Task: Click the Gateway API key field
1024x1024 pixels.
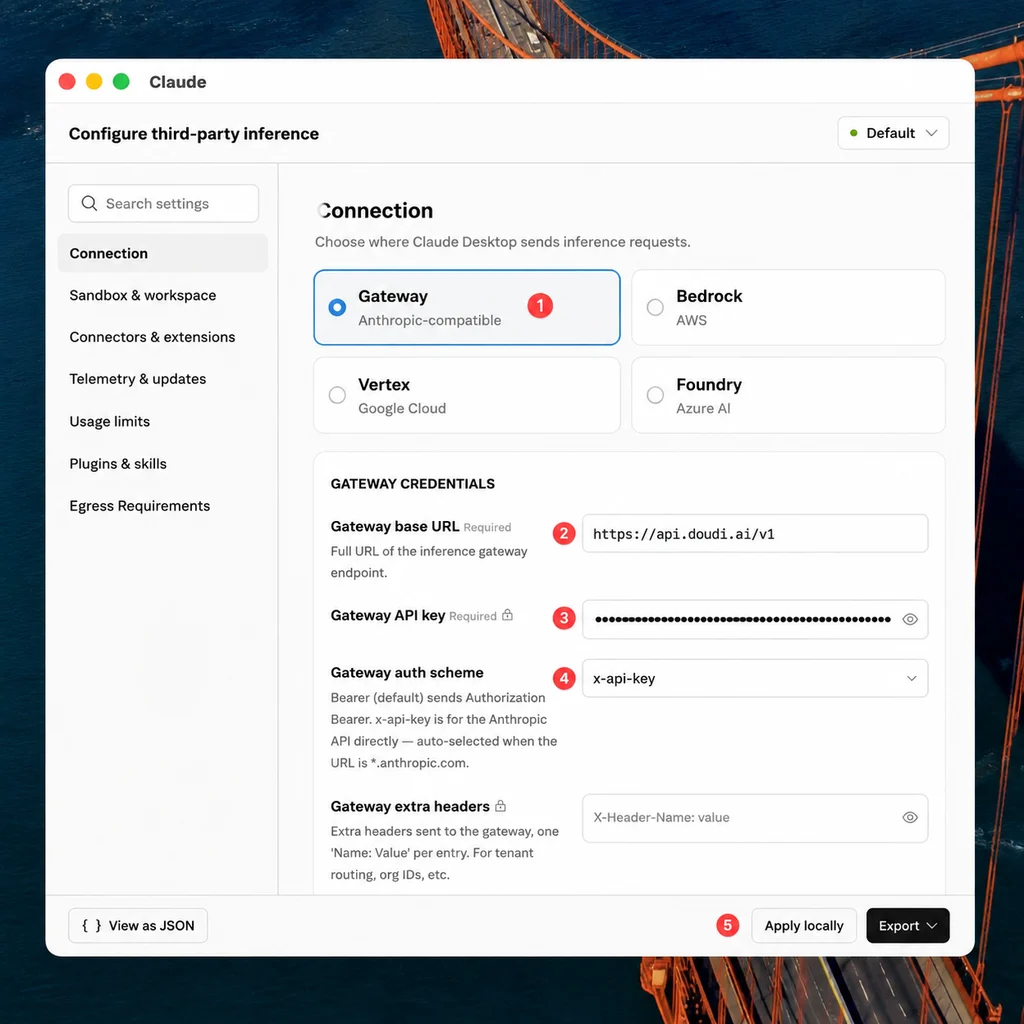Action: pyautogui.click(x=755, y=619)
